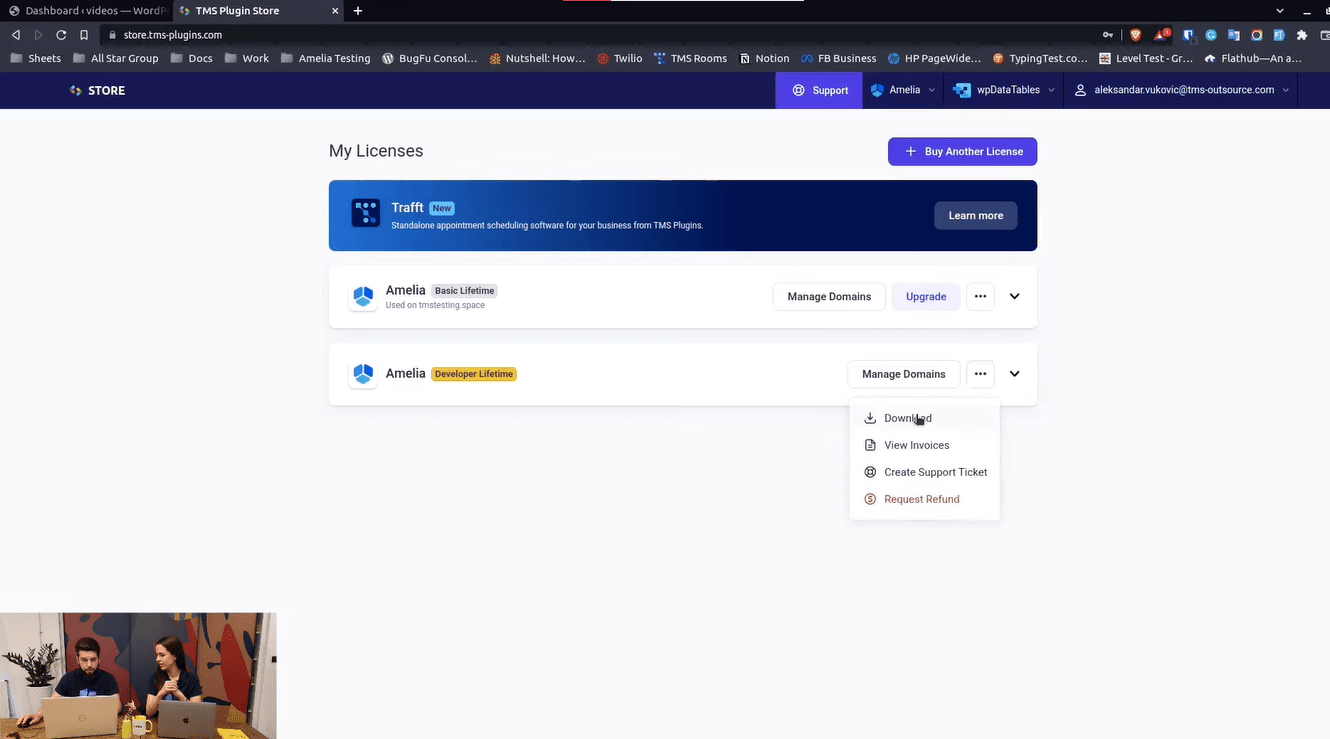Open the Support page
The image size is (1330, 739).
pyautogui.click(x=819, y=90)
